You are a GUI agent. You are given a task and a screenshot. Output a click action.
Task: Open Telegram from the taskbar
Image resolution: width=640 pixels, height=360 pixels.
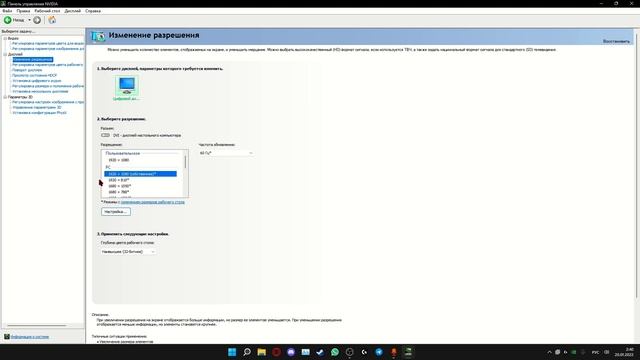pos(379,352)
